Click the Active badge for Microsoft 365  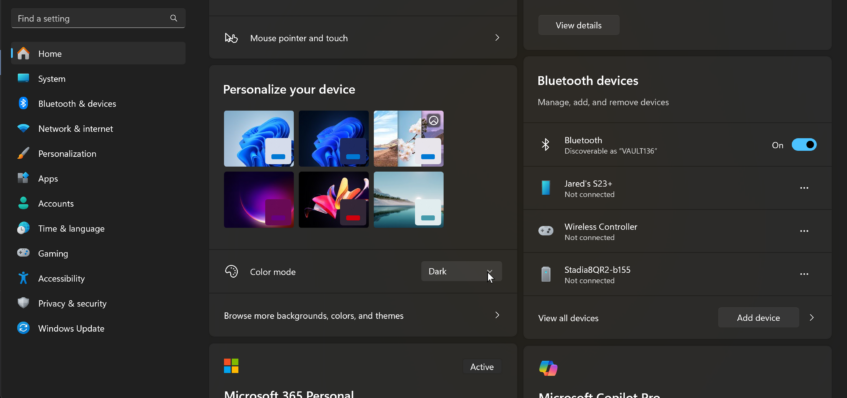click(482, 367)
